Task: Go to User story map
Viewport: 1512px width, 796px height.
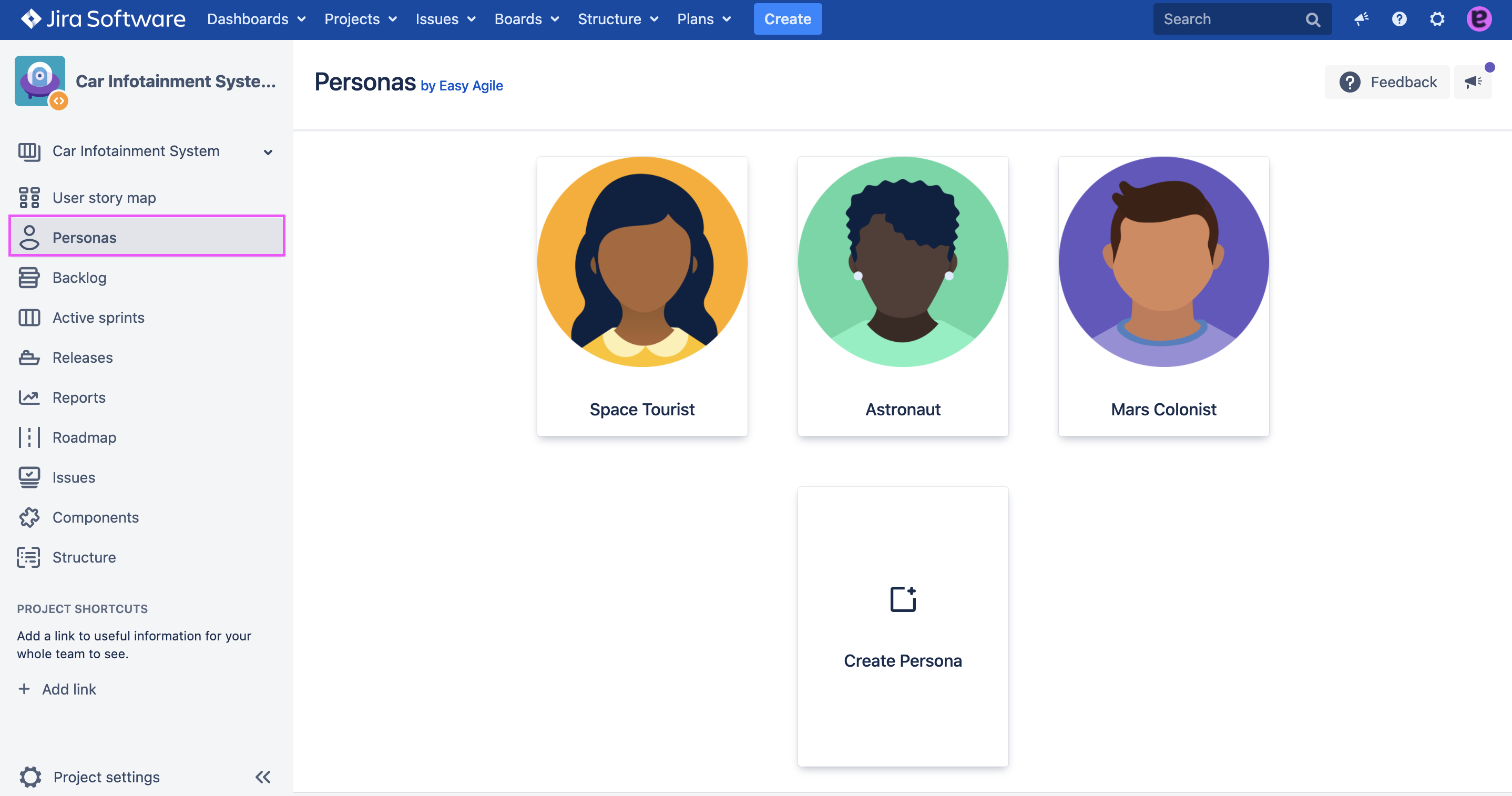Action: tap(104, 198)
